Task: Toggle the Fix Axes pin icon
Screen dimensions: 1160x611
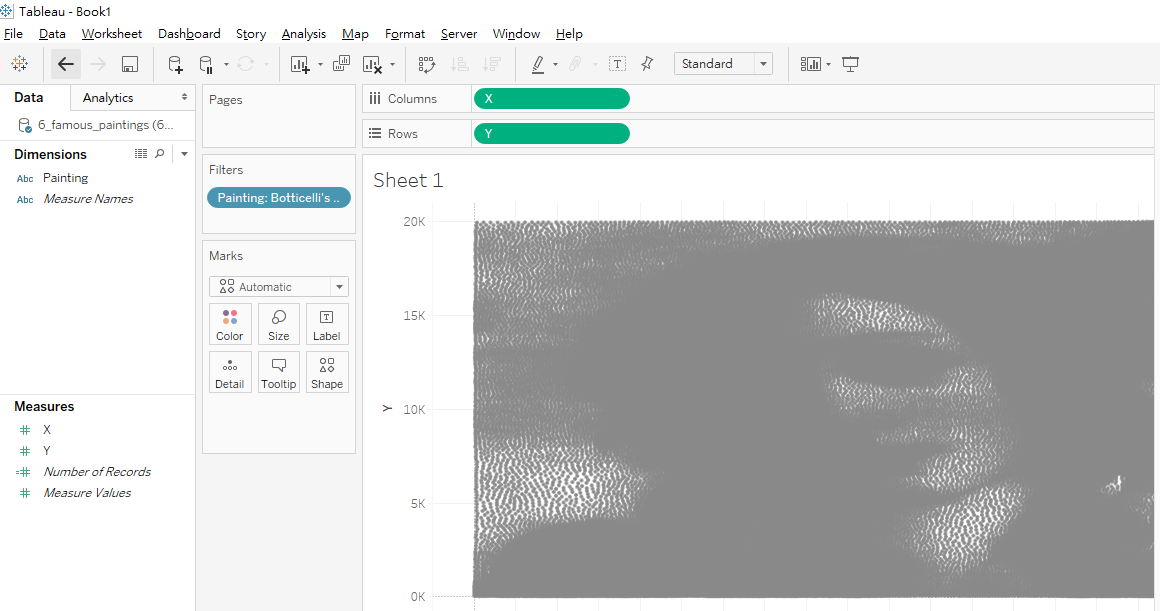Action: [647, 64]
